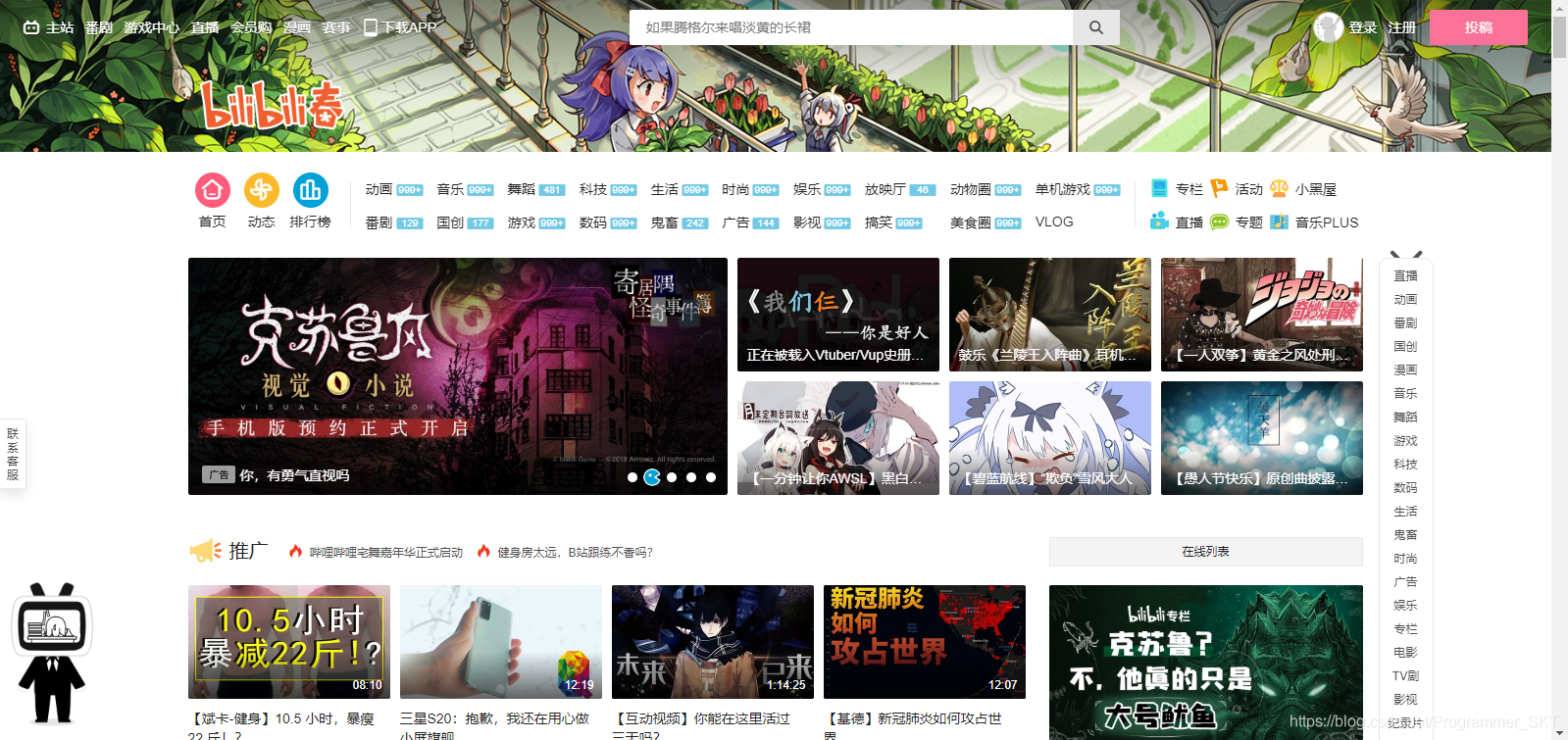The height and width of the screenshot is (740, 1568).
Task: Open the 排行榜 ranking icon
Action: tap(311, 190)
